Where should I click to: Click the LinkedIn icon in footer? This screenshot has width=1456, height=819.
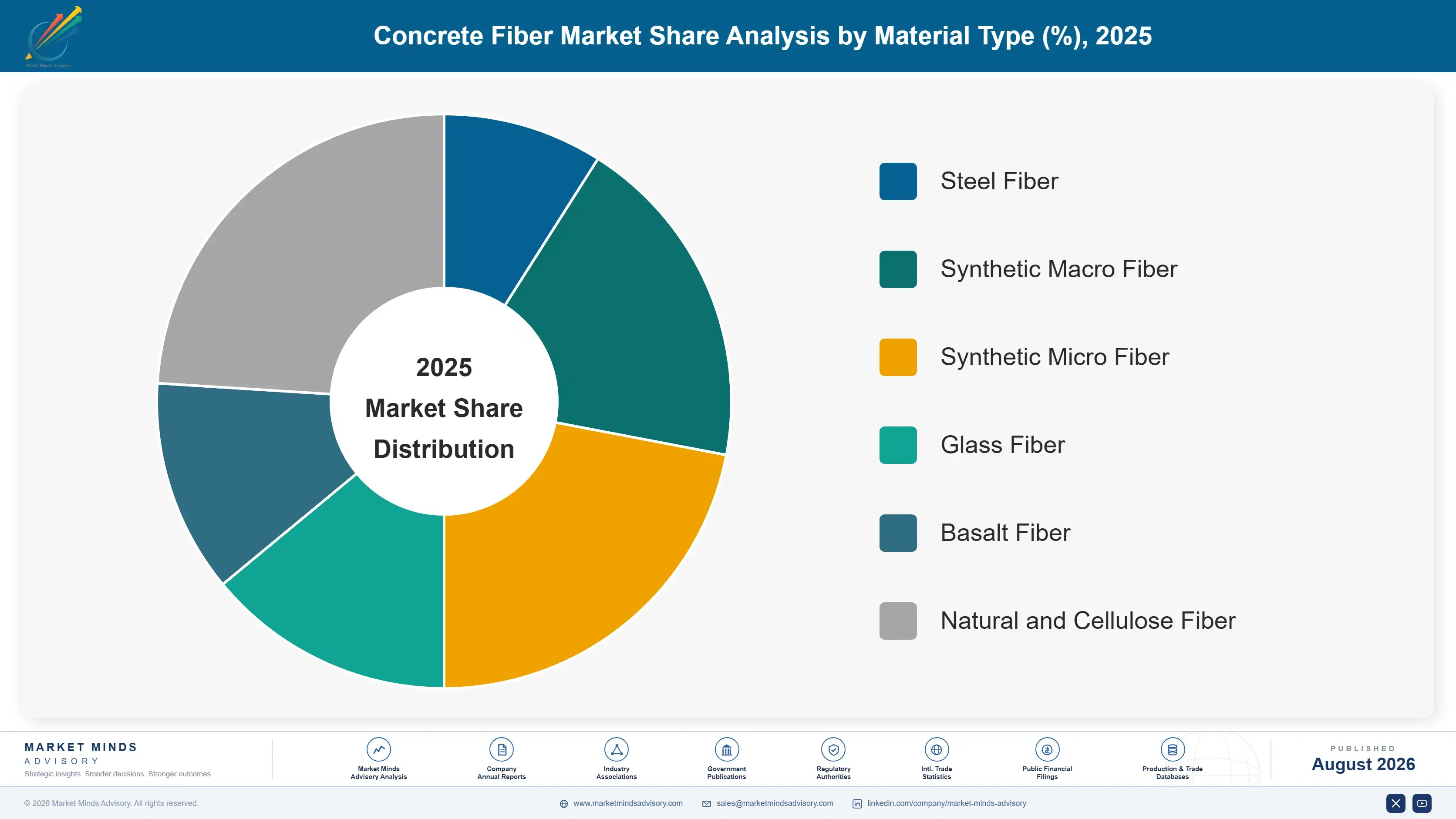tap(857, 804)
